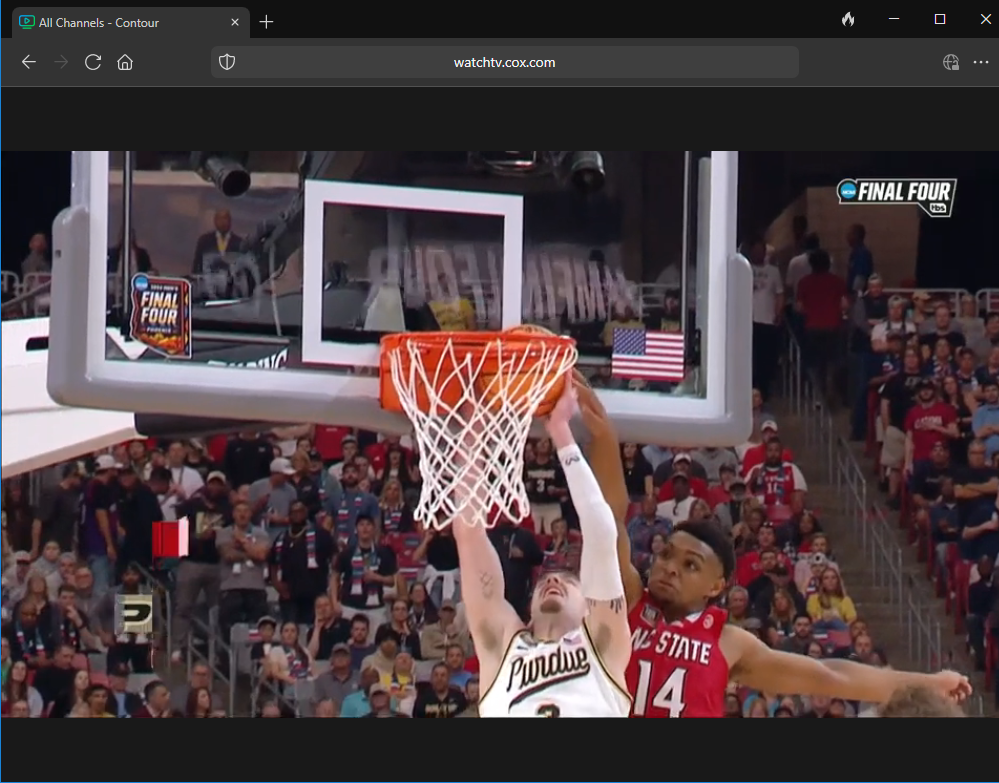Open the browser home page
This screenshot has width=999, height=783.
point(125,62)
